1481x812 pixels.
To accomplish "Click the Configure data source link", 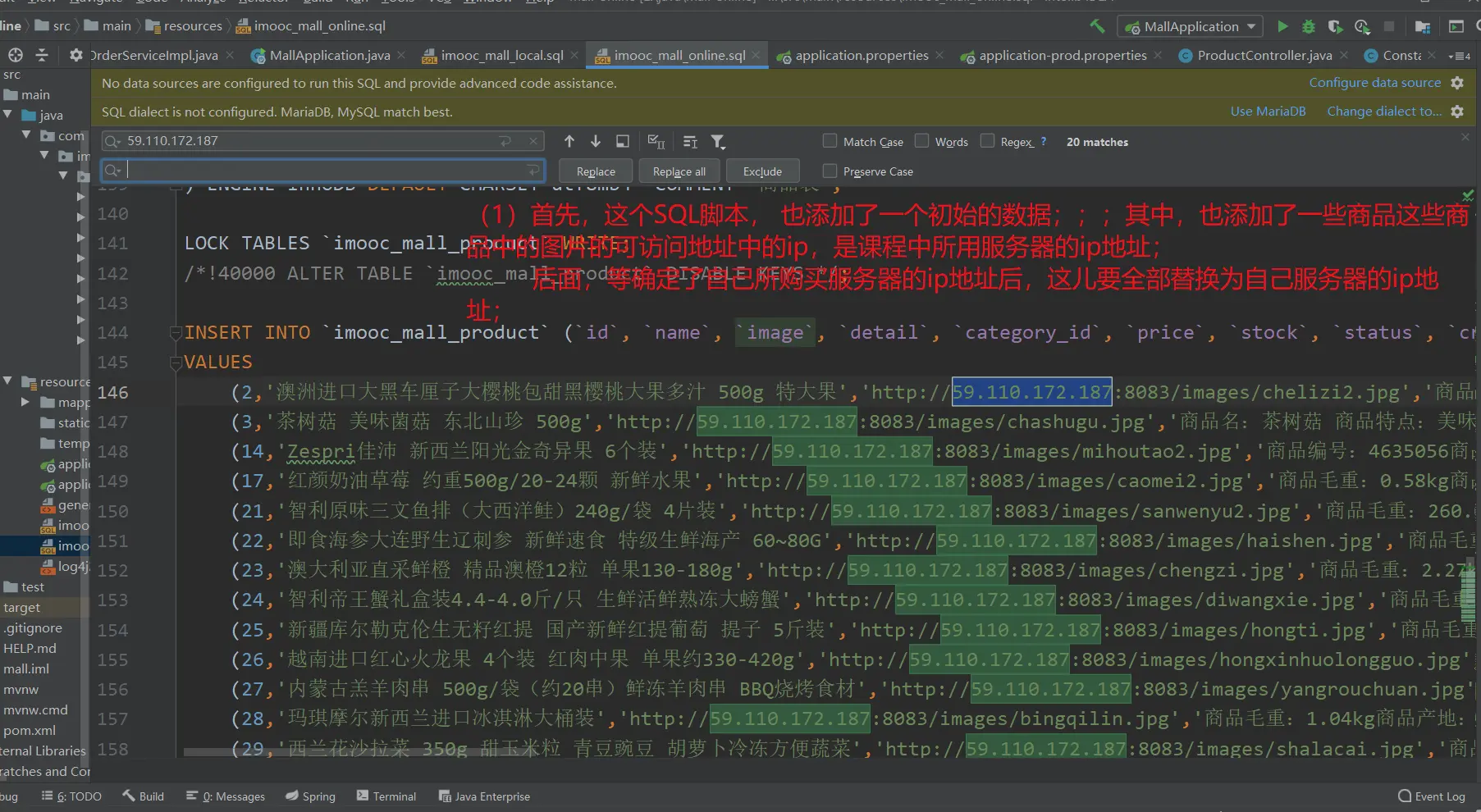I will (1374, 83).
